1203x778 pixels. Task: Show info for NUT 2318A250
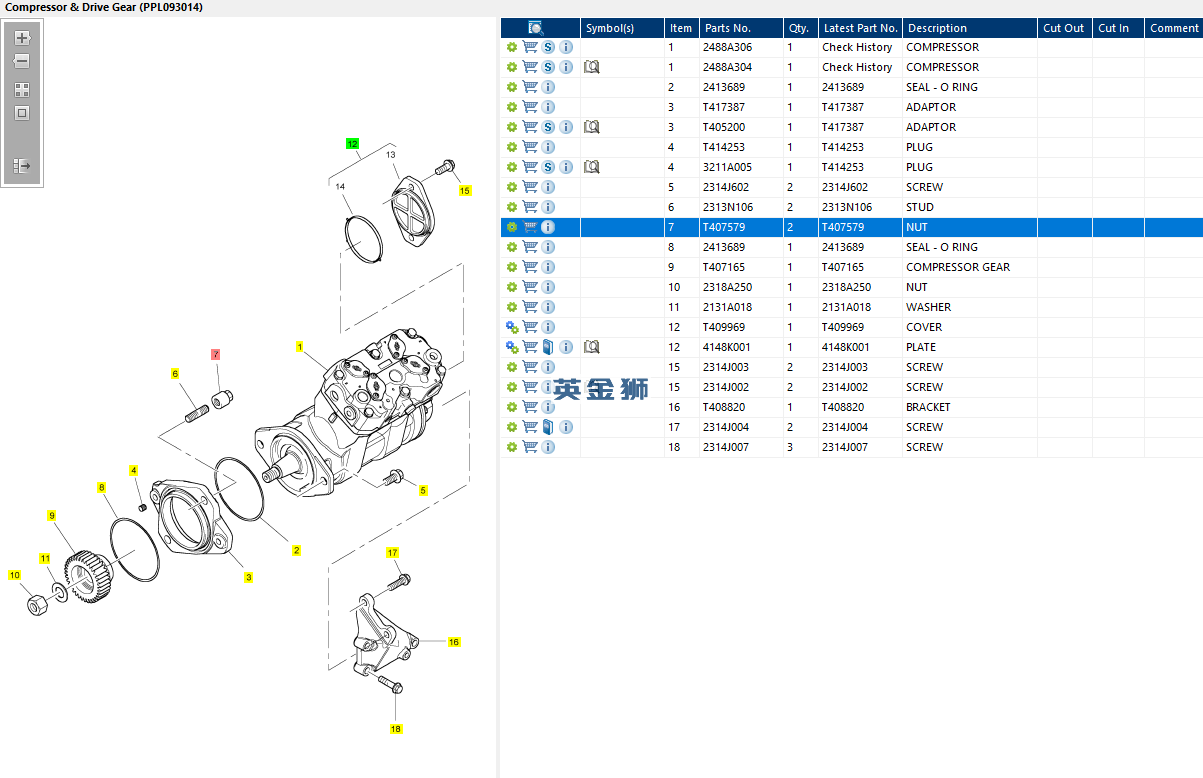point(548,287)
